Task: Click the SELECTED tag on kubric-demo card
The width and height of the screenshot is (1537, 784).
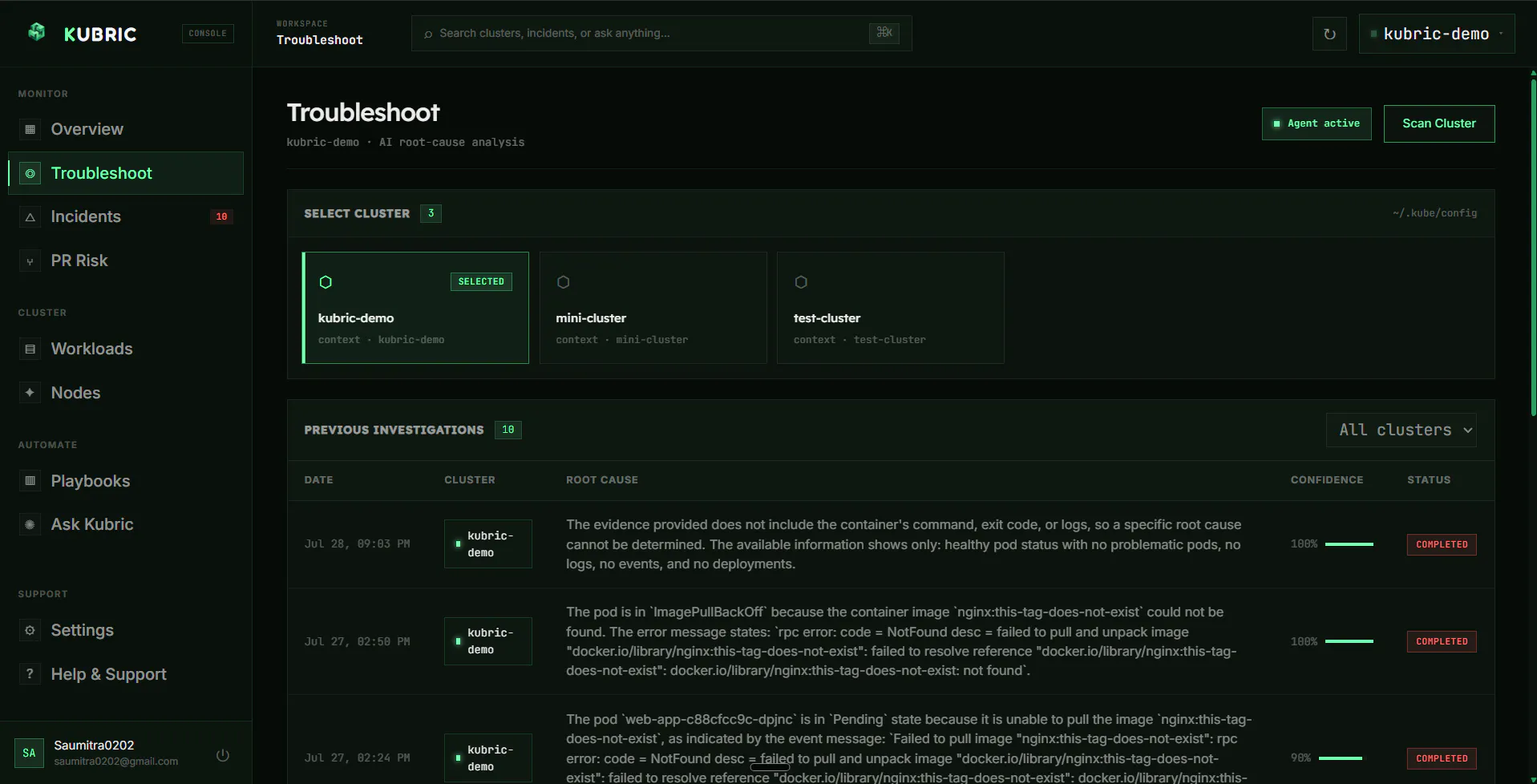Action: click(x=481, y=281)
